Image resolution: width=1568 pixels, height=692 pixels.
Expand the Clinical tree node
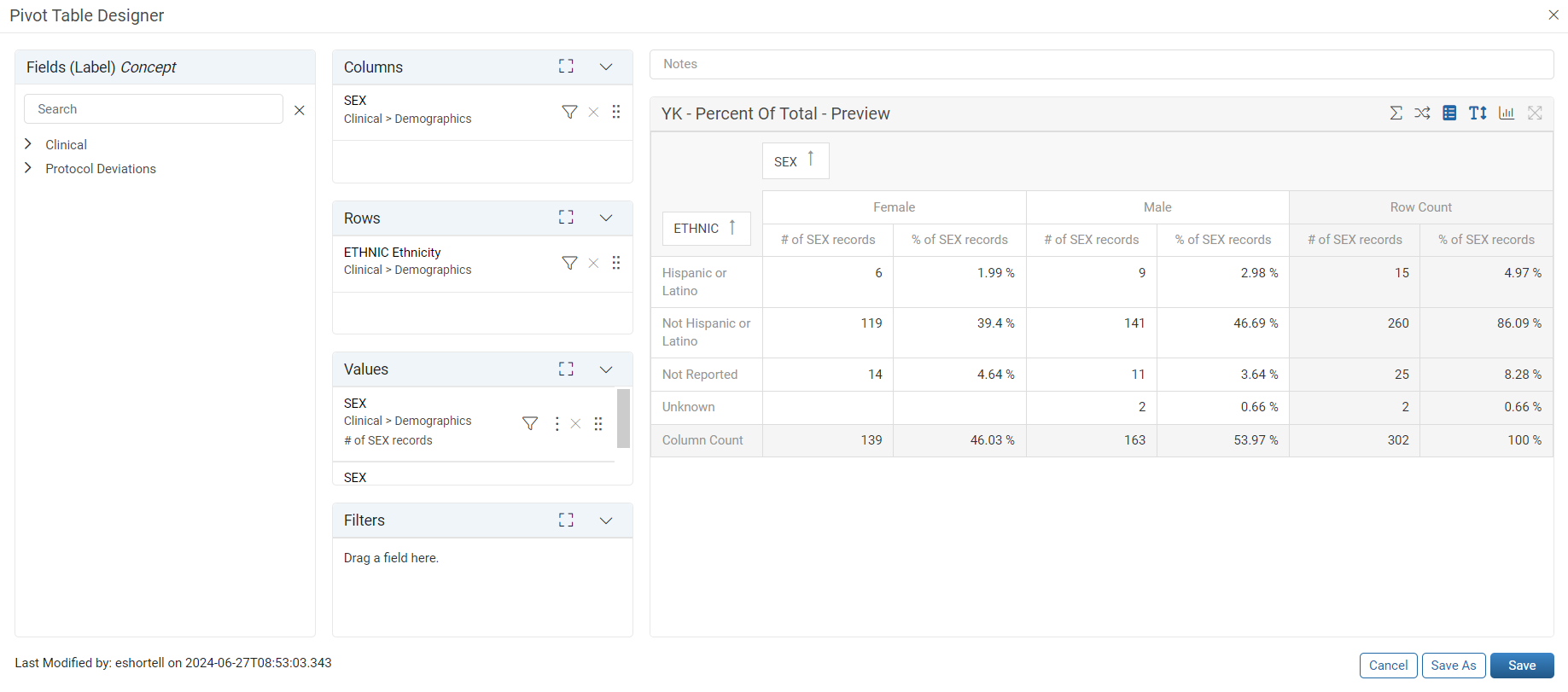(x=28, y=144)
